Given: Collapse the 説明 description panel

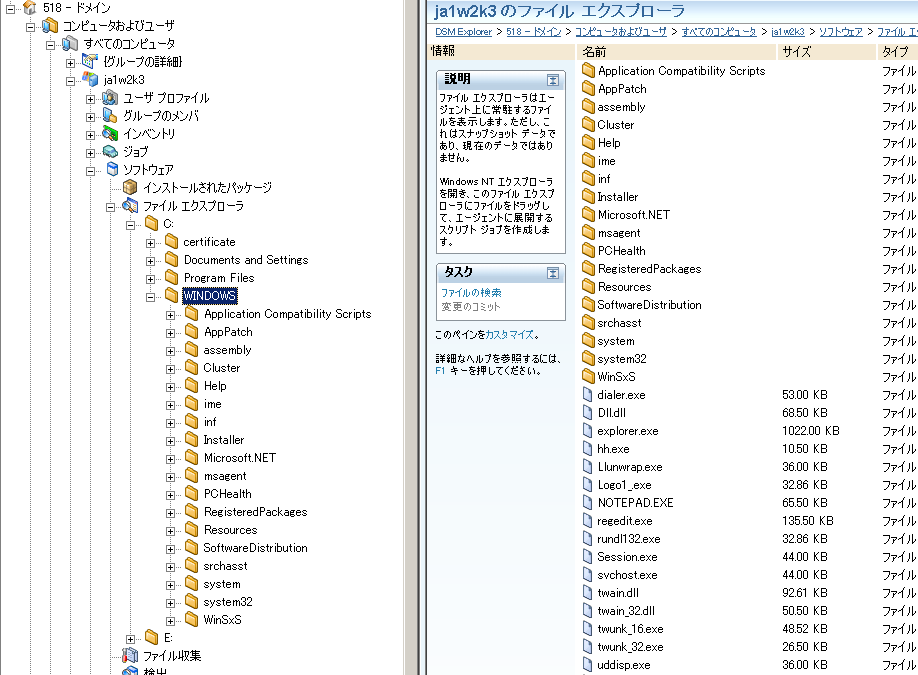Looking at the screenshot, I should click(553, 80).
